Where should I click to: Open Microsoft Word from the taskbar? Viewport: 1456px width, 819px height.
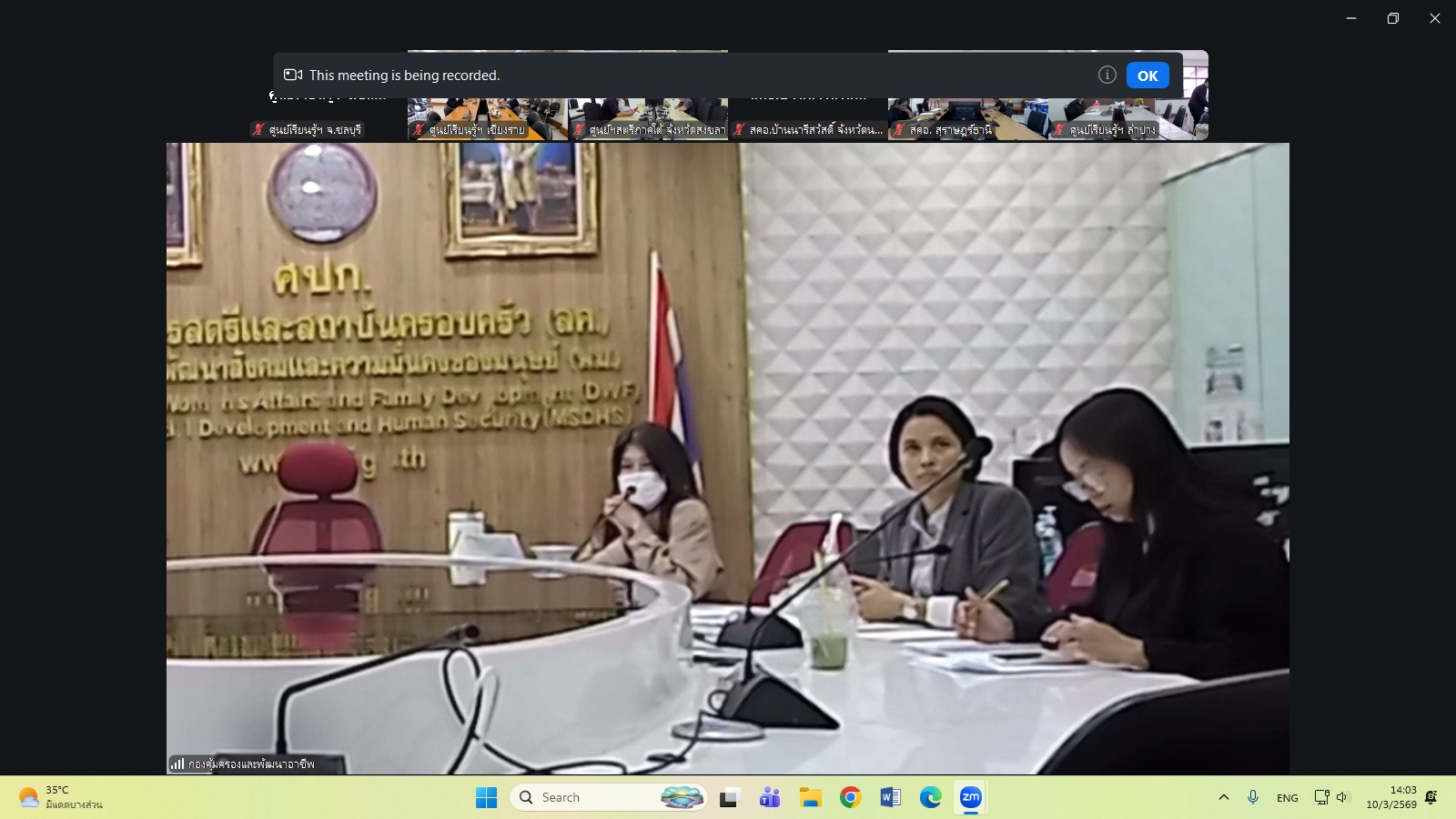pos(890,798)
